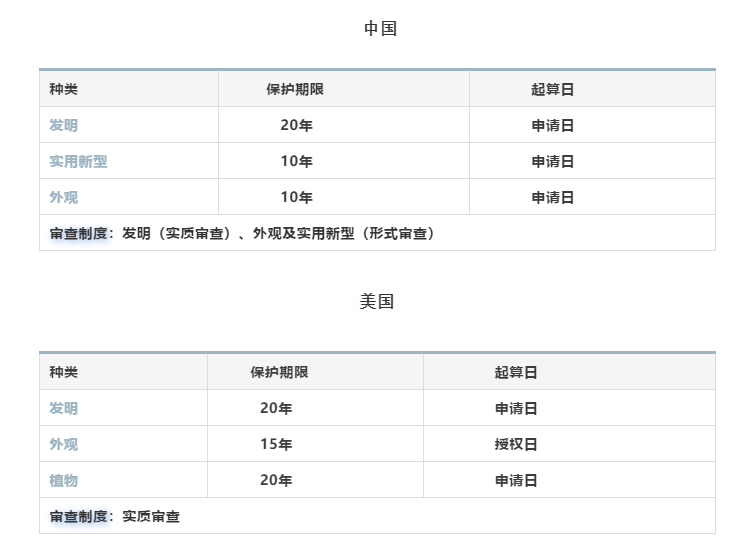Click the 起算日 header in the 美国 table
This screenshot has width=738, height=559.
point(516,373)
